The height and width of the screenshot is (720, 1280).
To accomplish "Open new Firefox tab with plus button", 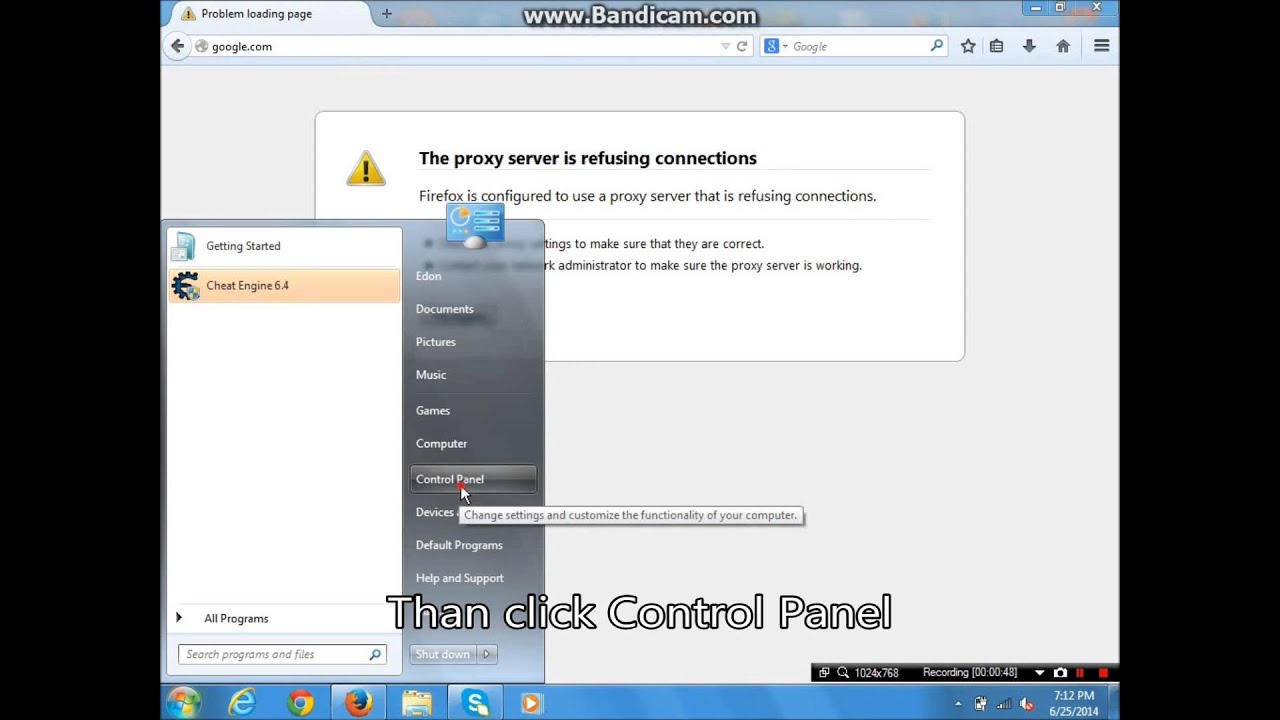I will 387,14.
